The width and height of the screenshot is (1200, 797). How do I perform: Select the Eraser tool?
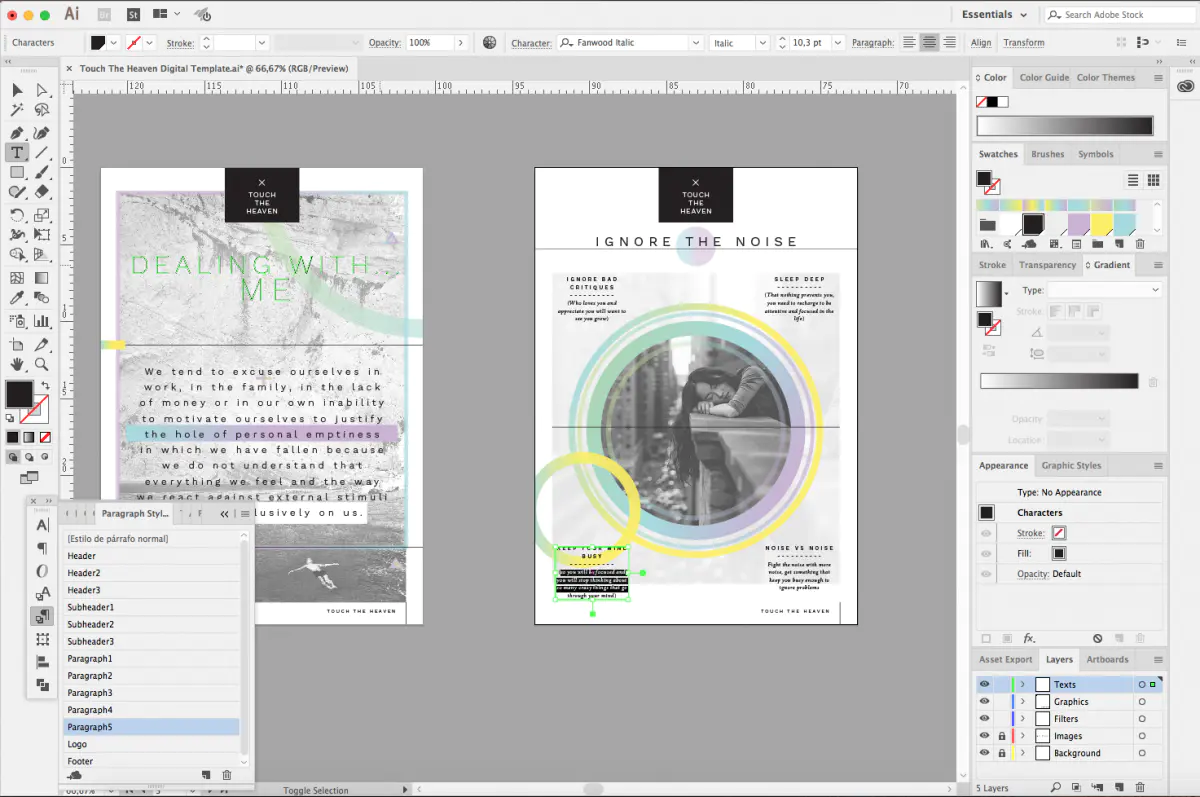pos(42,192)
